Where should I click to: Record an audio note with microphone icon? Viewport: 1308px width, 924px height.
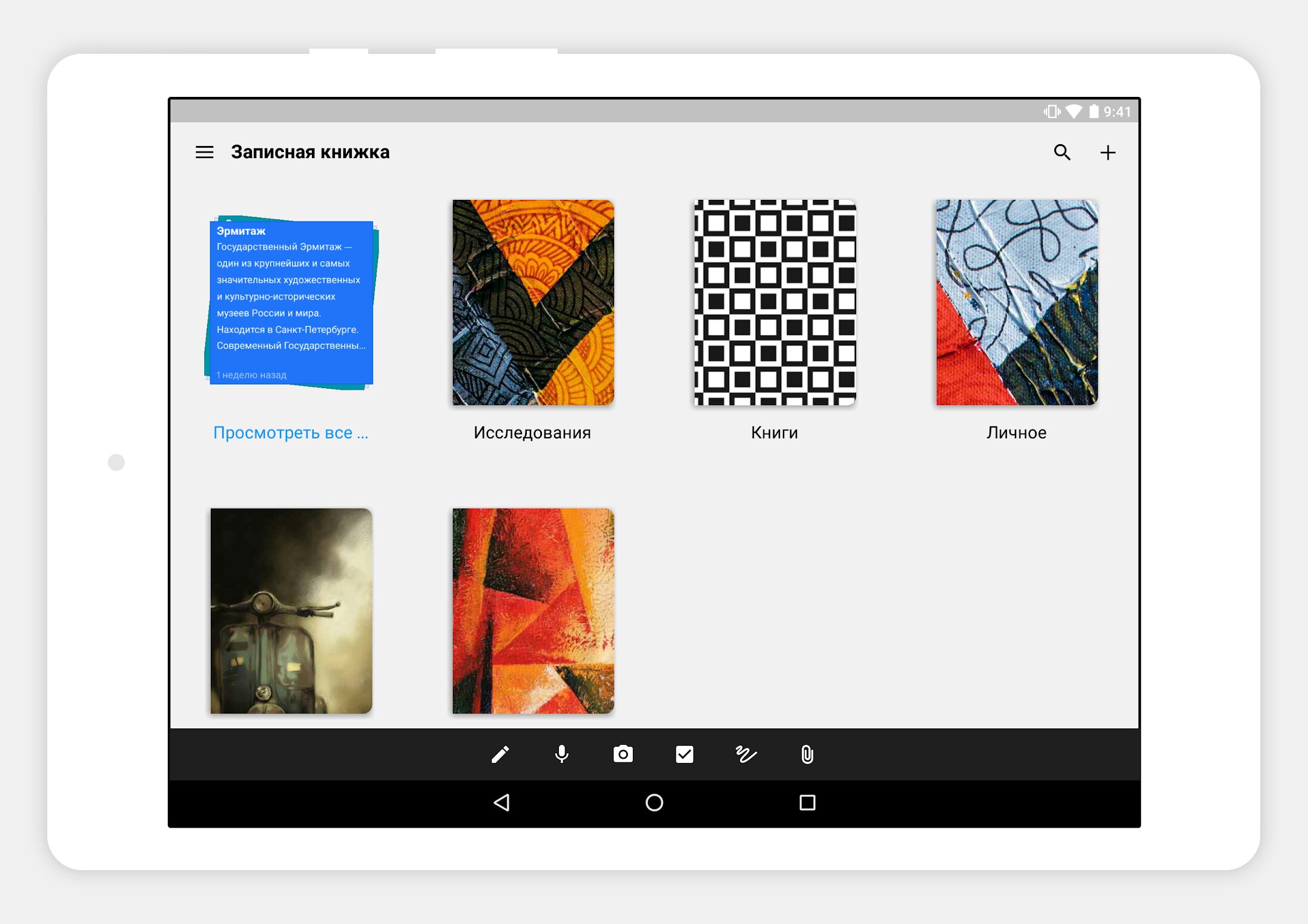pos(562,754)
